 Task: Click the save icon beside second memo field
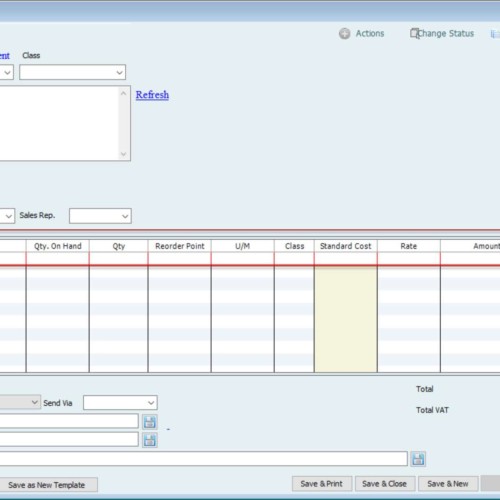[x=150, y=440]
